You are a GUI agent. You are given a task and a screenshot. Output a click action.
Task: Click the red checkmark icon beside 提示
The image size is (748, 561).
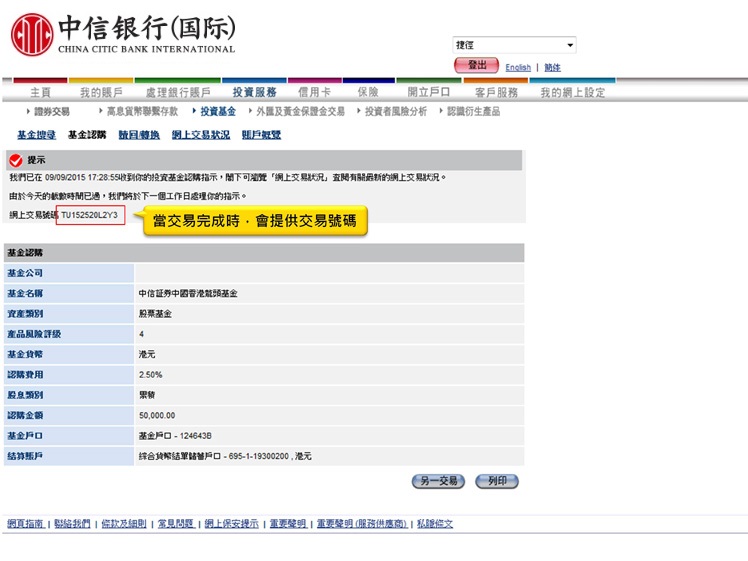16,160
